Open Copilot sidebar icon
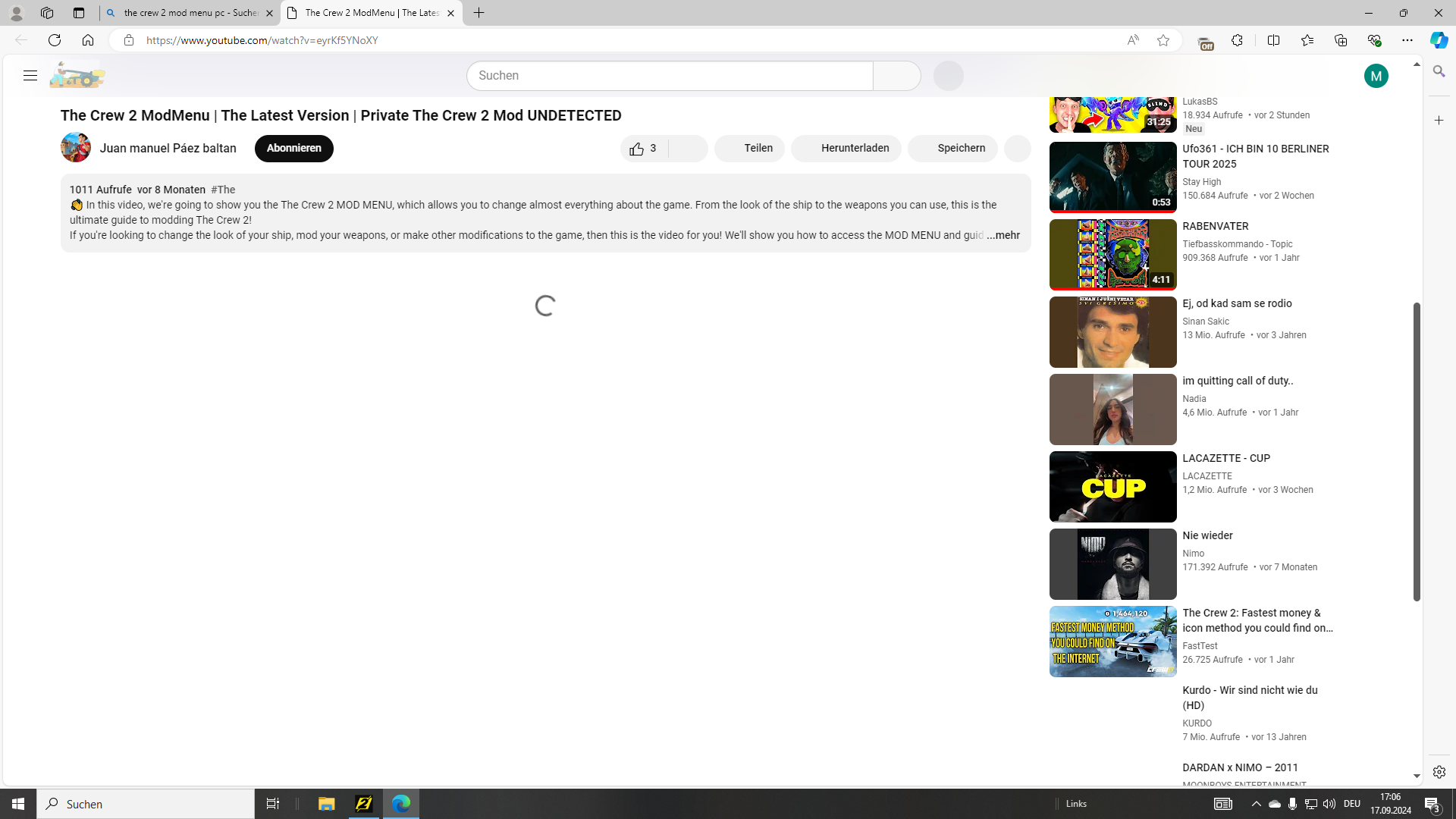Image resolution: width=1456 pixels, height=819 pixels. click(x=1439, y=40)
